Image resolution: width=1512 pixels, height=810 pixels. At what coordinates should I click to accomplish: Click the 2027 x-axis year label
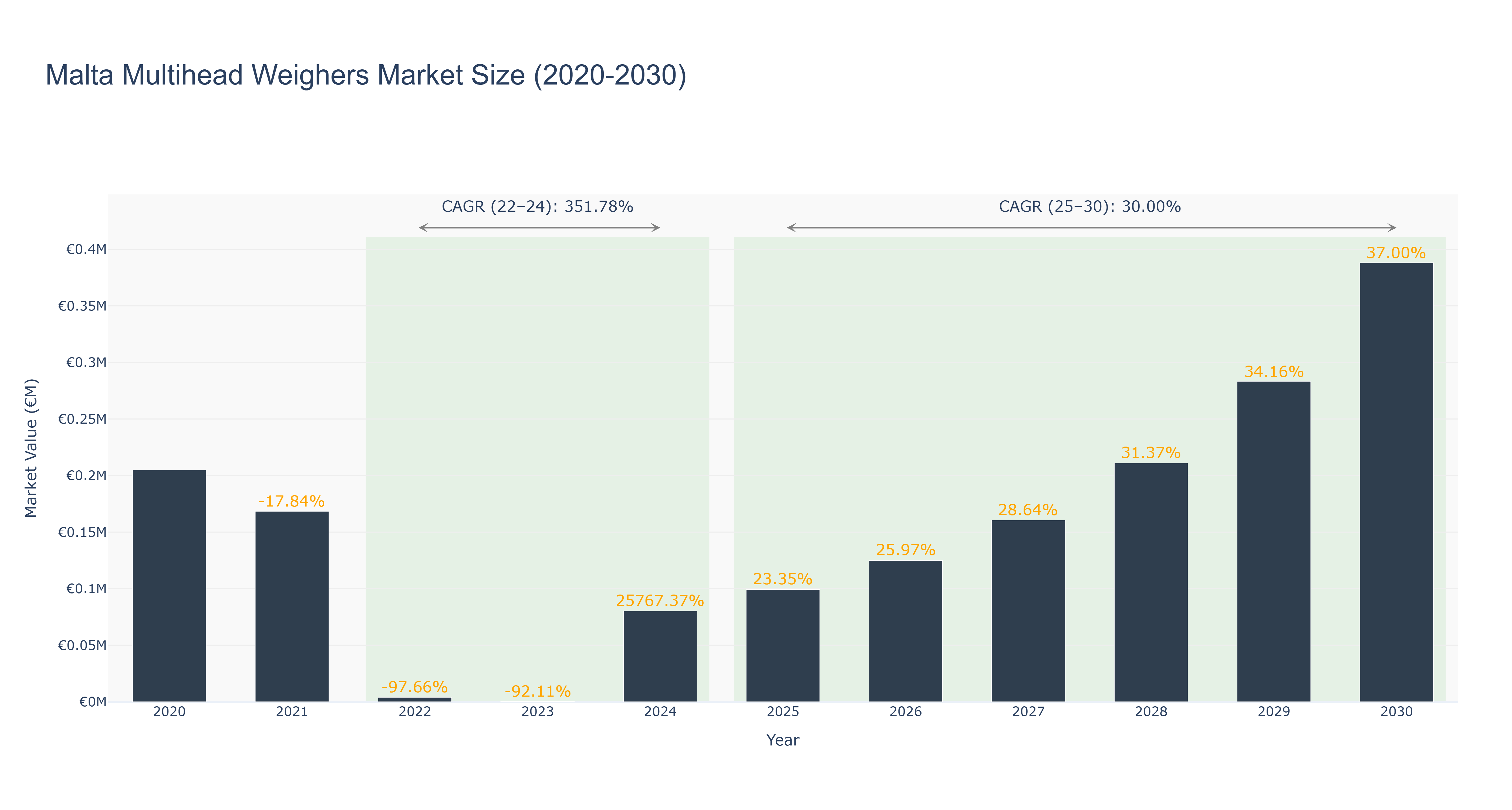coord(1028,712)
